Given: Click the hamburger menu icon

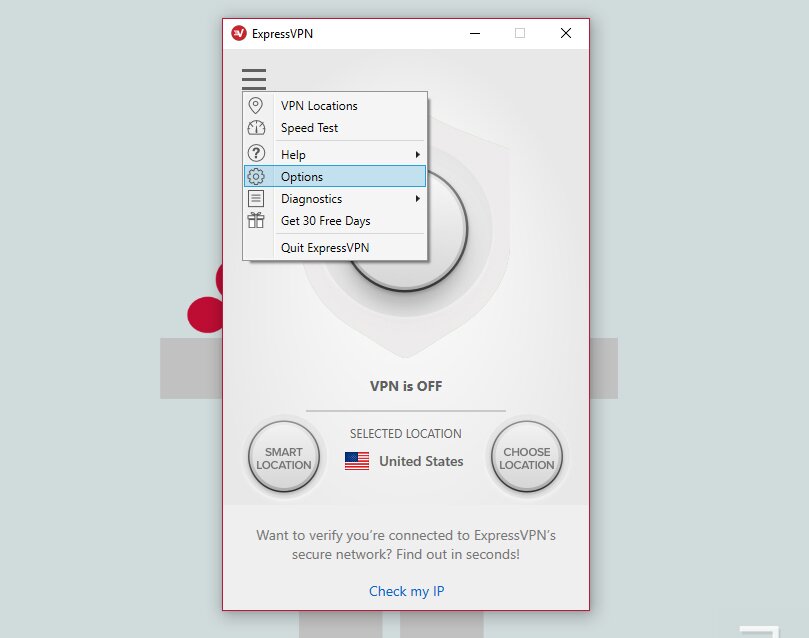Looking at the screenshot, I should coord(254,79).
